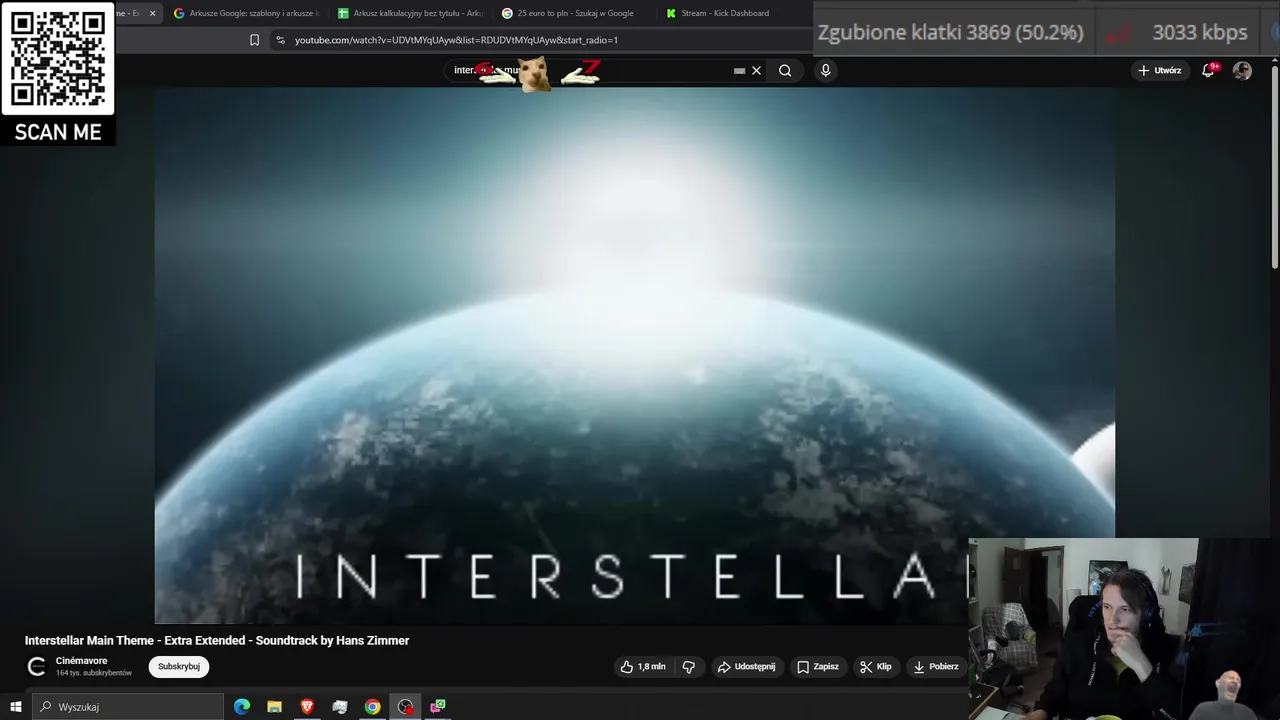Image resolution: width=1280 pixels, height=720 pixels.
Task: Clear the YouTube search box with X
Action: coord(756,70)
